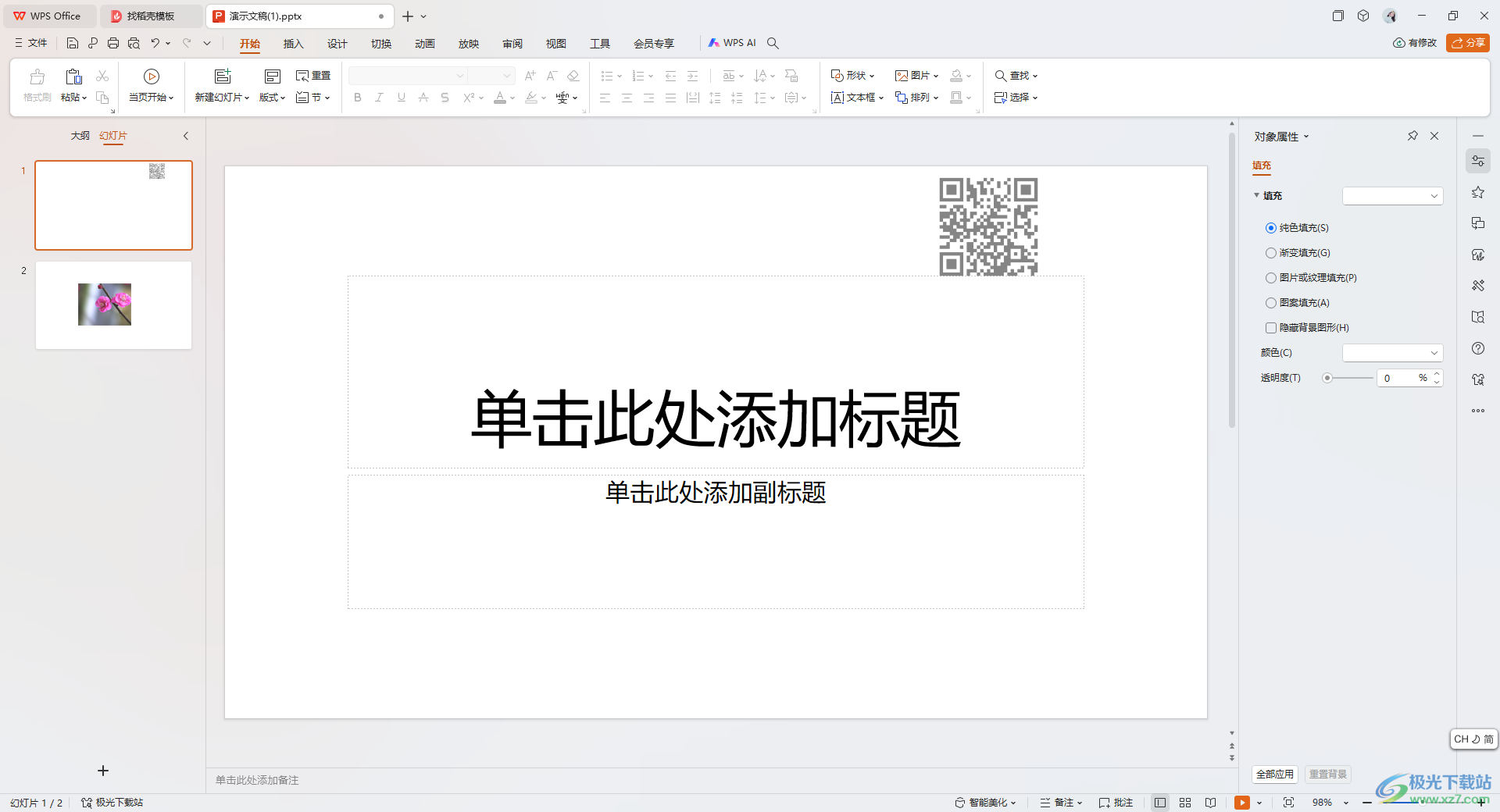Toggle Bold formatting
Screen dimensions: 1500x812
pyautogui.click(x=358, y=98)
